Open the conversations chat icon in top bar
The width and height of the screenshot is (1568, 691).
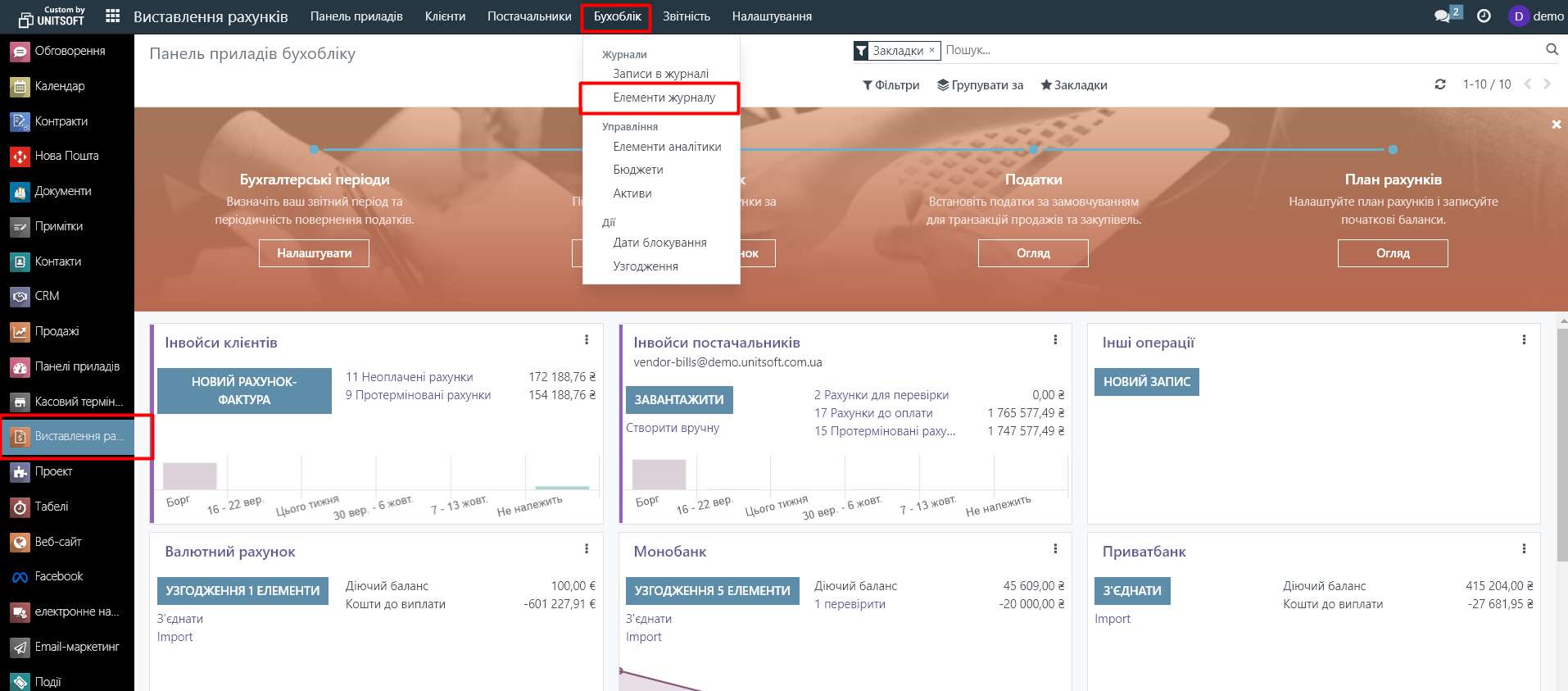(1443, 16)
